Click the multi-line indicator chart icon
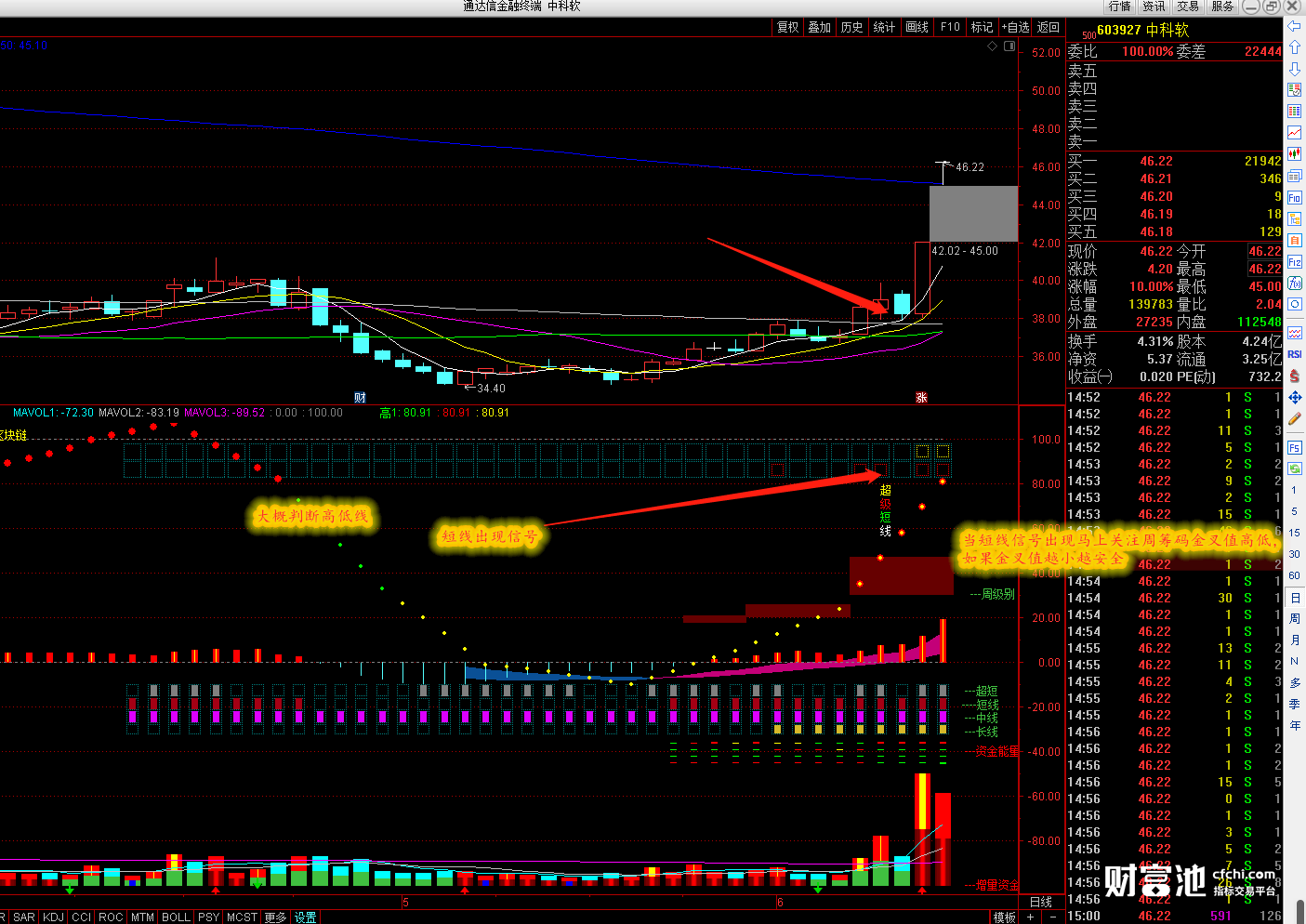 coord(1294,333)
